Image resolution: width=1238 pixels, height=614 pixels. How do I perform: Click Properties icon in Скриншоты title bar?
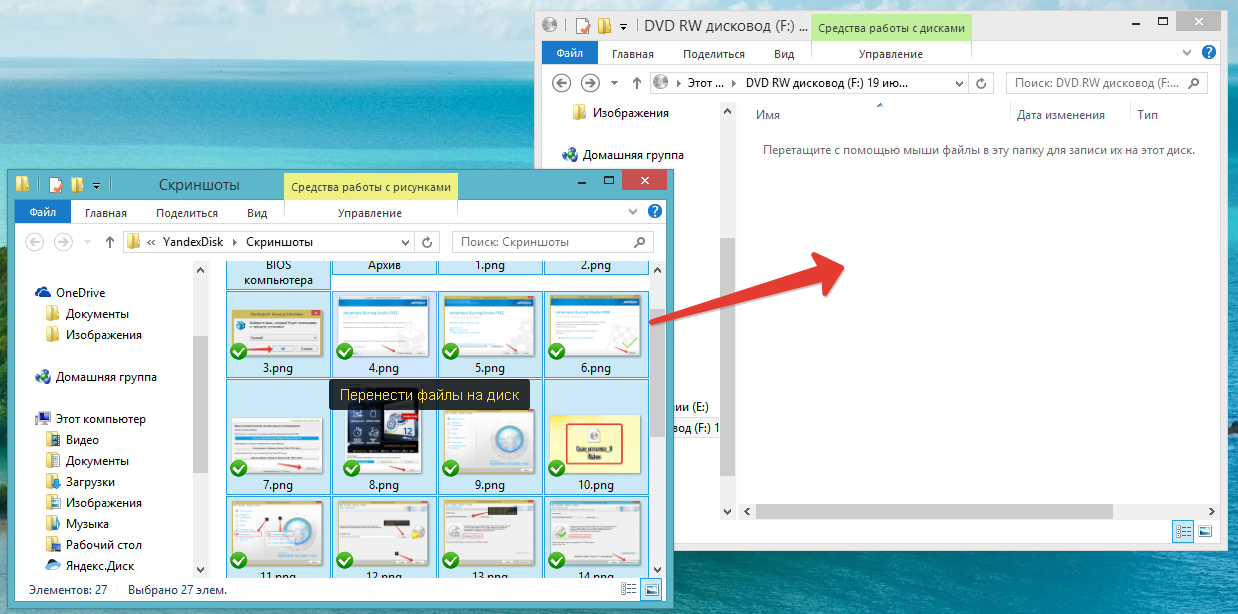point(56,184)
